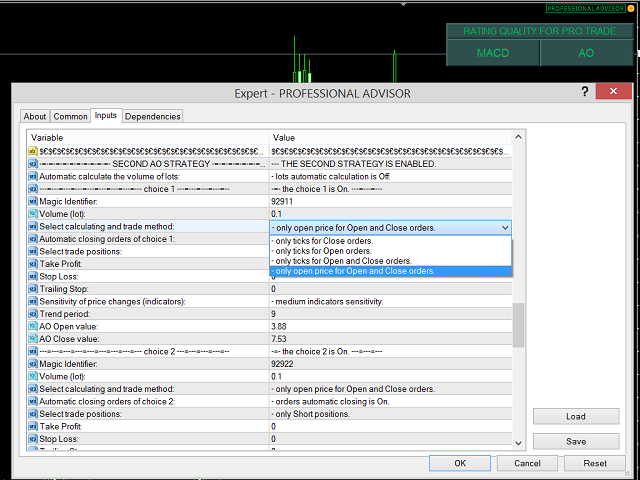Collapse the trade method dropdown arrow

503,227
